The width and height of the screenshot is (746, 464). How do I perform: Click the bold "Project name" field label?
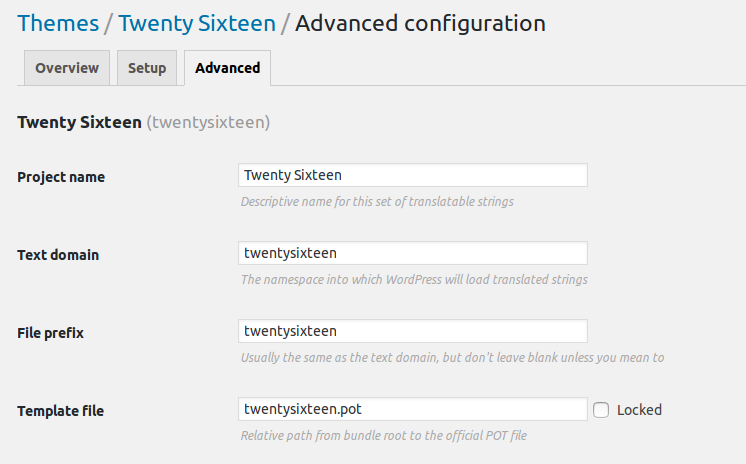(61, 177)
